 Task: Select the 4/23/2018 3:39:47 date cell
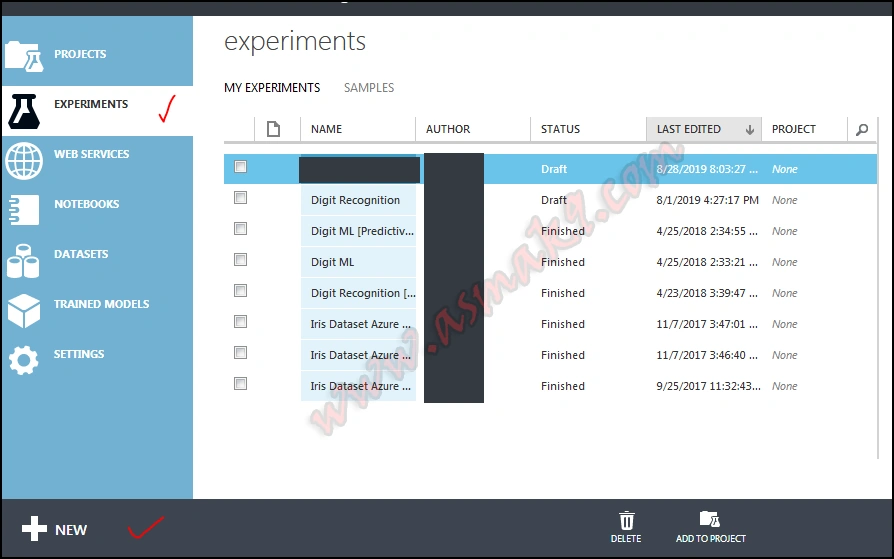point(707,293)
